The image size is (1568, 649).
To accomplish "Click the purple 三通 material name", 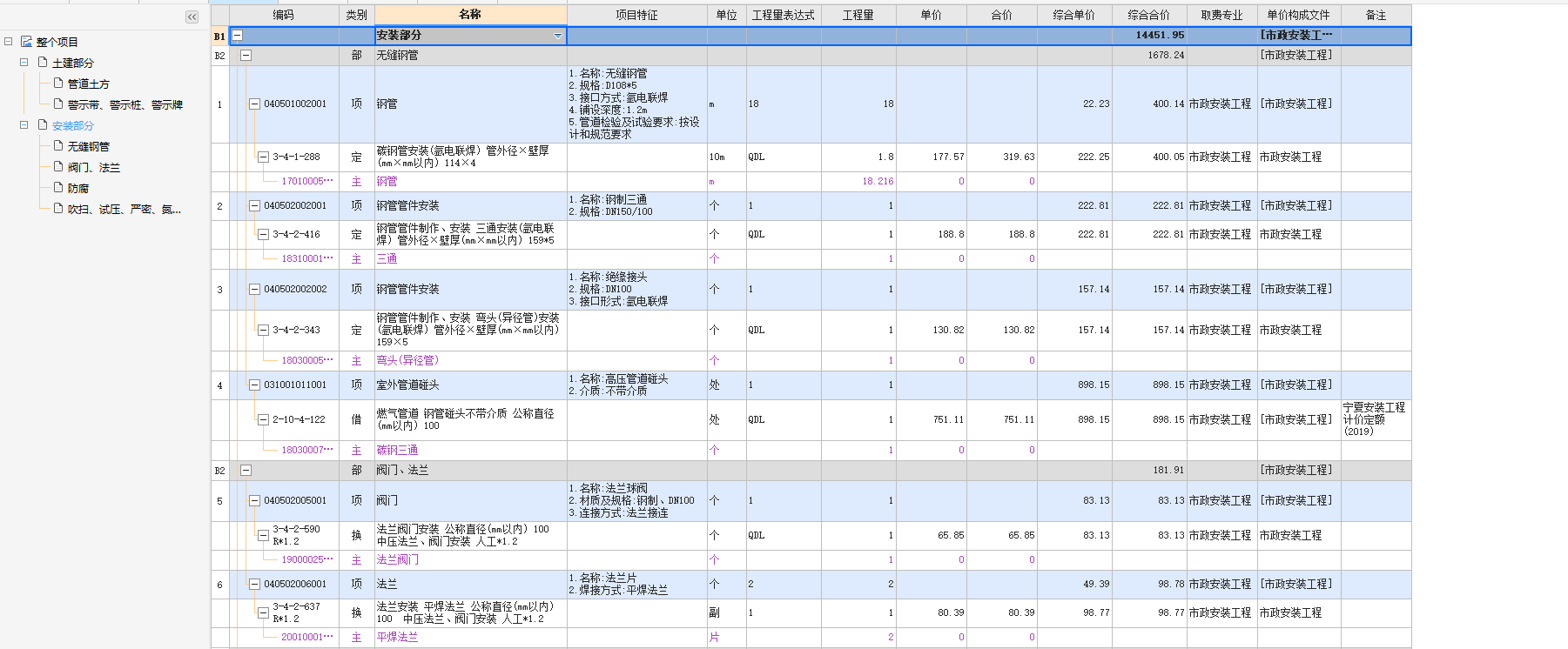I will click(387, 258).
